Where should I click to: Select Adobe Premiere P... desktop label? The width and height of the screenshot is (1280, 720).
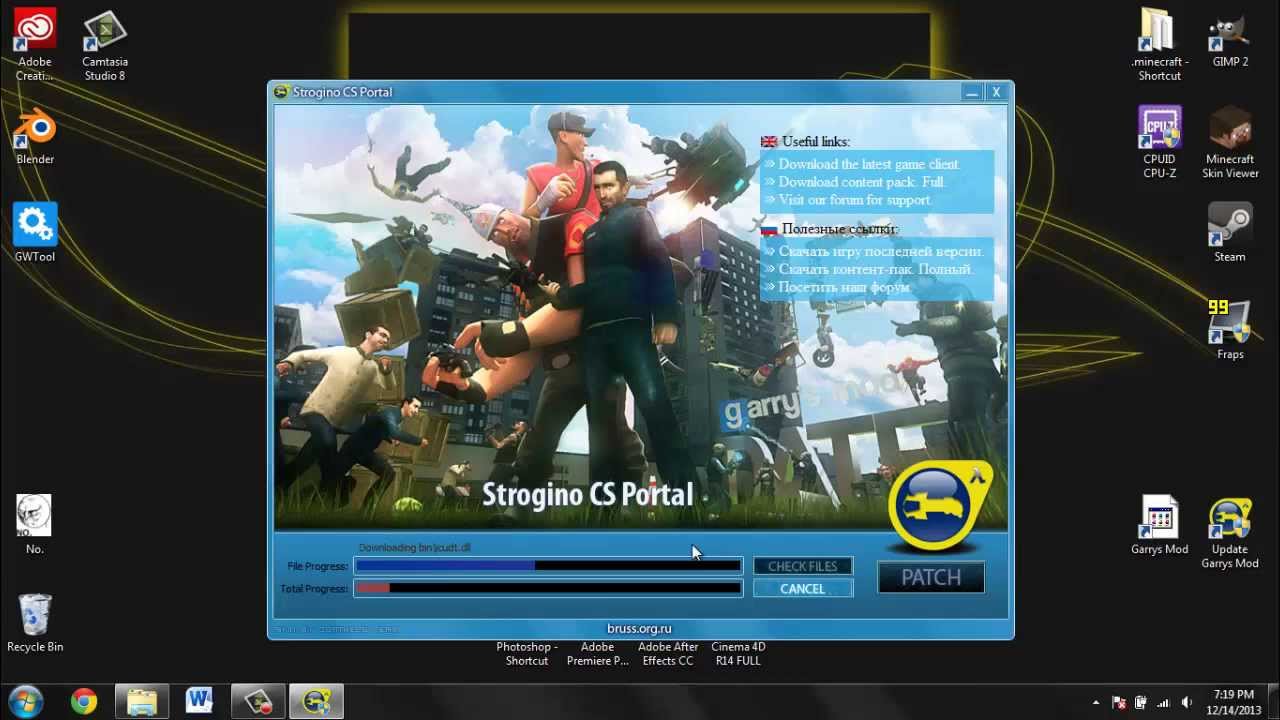pos(597,654)
